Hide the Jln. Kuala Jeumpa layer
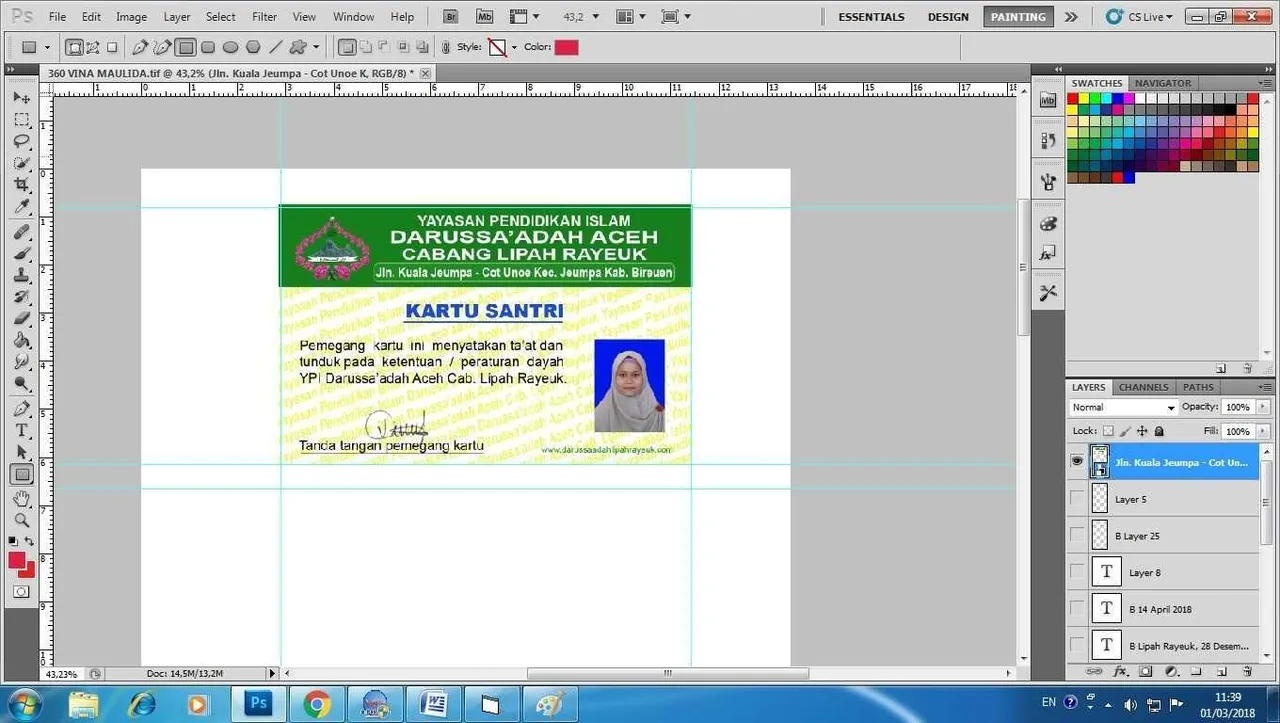 pyautogui.click(x=1077, y=461)
